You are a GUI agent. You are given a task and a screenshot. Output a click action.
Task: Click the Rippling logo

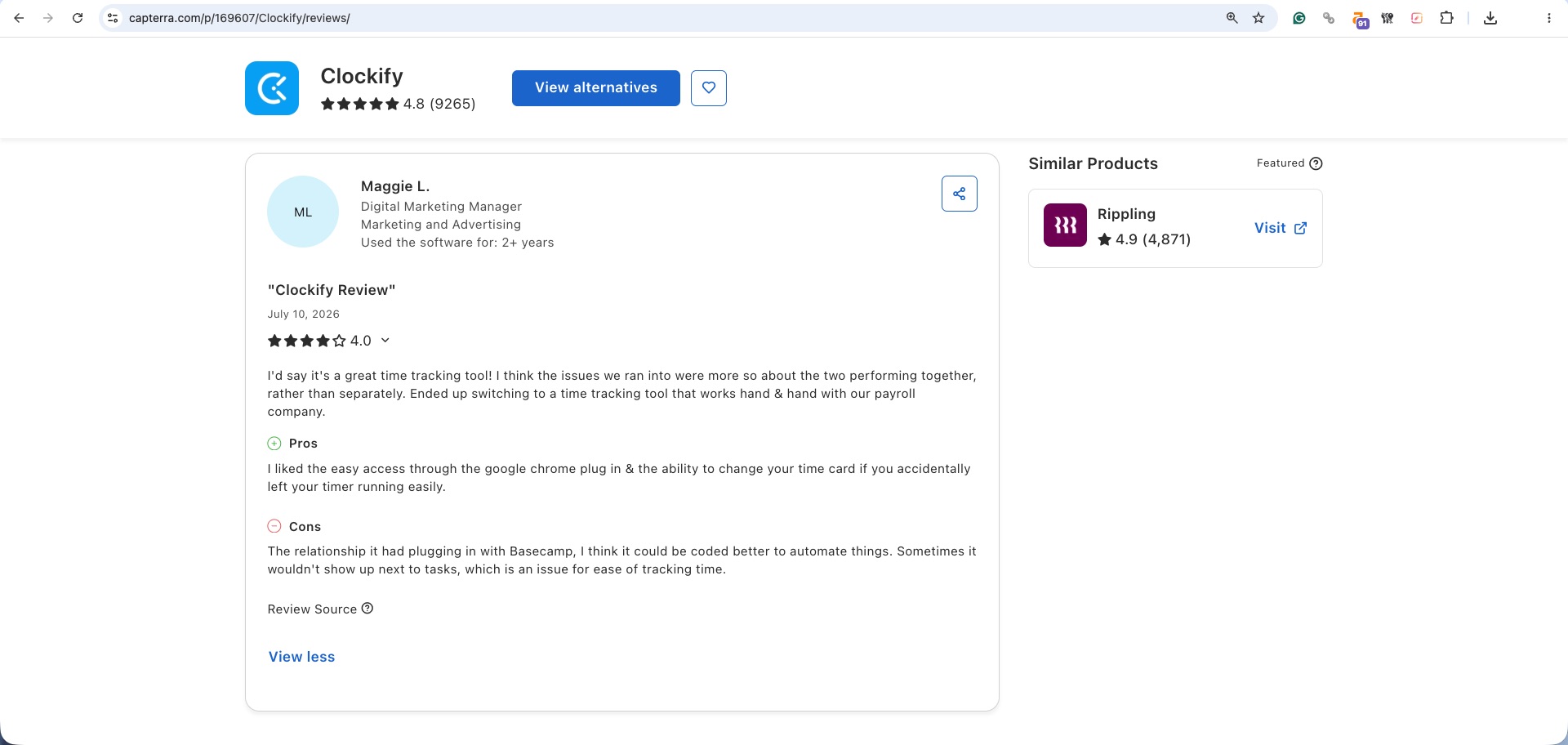tap(1065, 225)
